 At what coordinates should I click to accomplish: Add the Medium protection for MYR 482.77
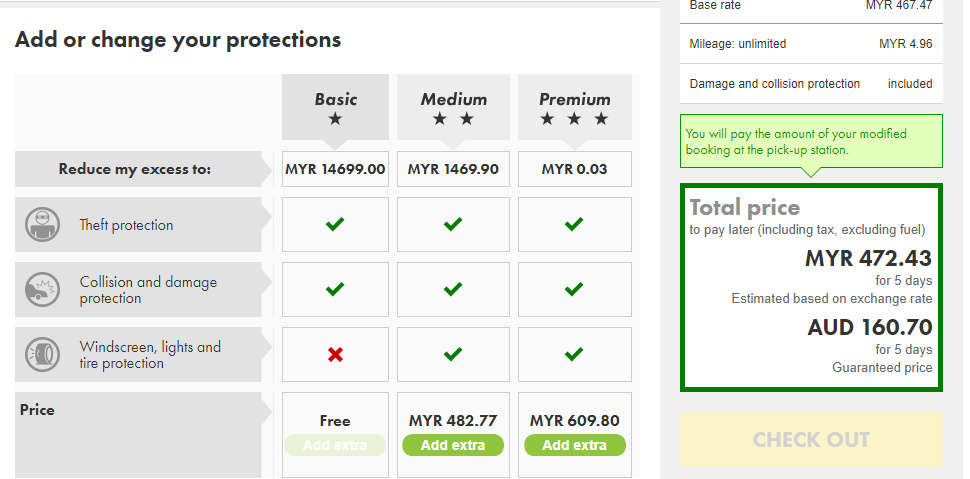(x=453, y=445)
